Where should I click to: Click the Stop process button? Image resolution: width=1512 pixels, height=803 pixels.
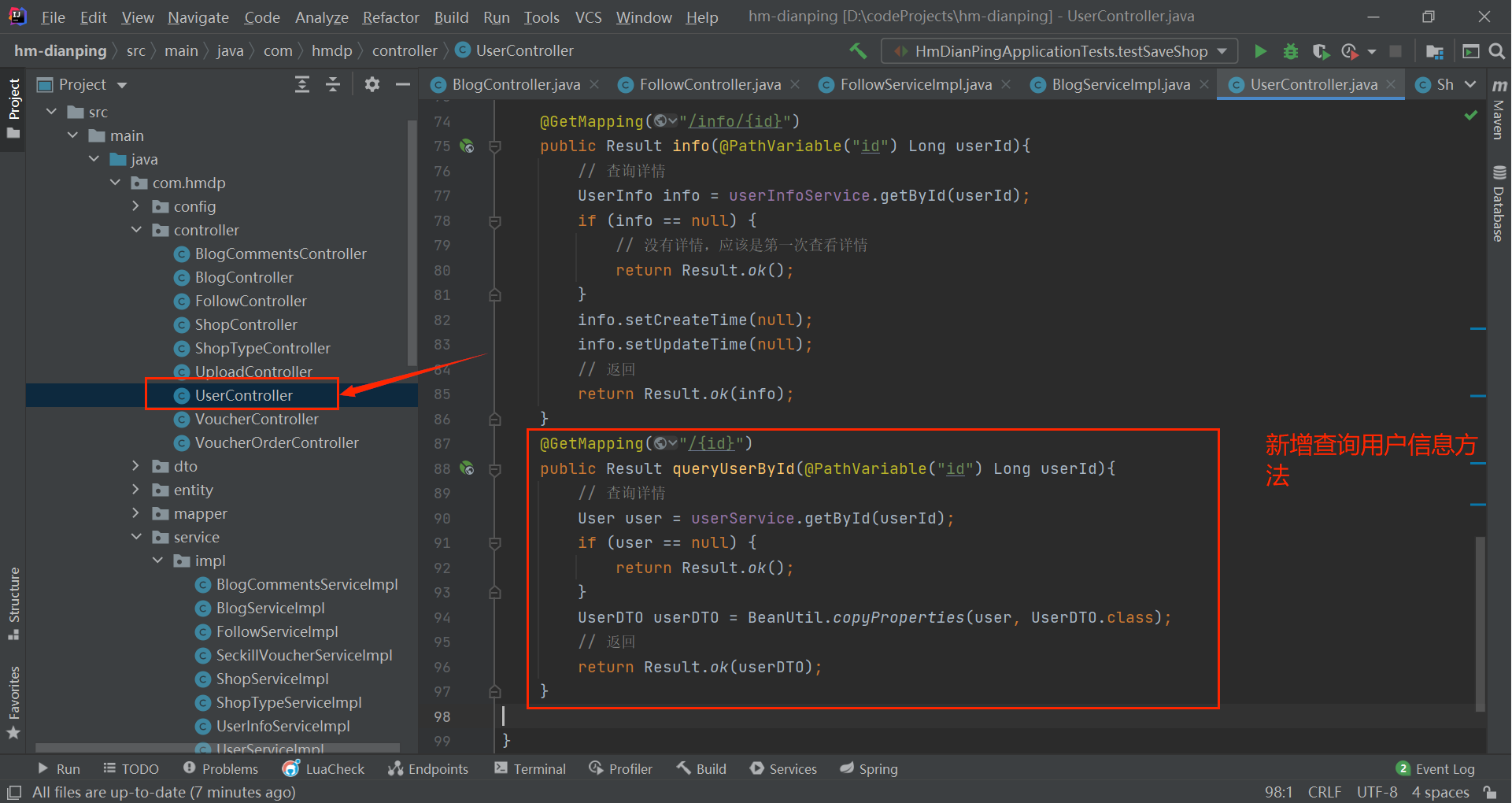point(1396,51)
